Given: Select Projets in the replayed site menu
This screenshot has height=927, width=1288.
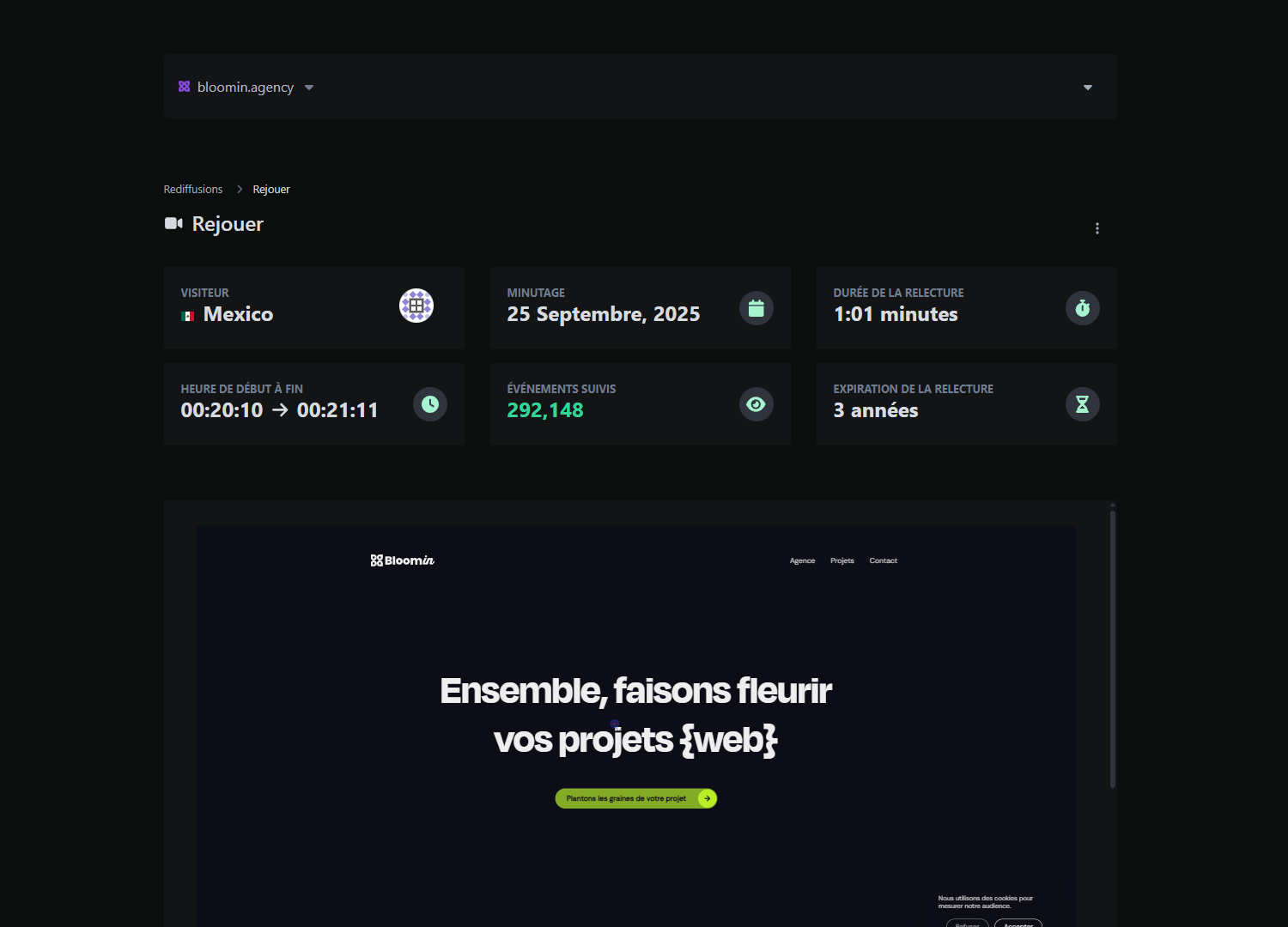Looking at the screenshot, I should point(841,560).
